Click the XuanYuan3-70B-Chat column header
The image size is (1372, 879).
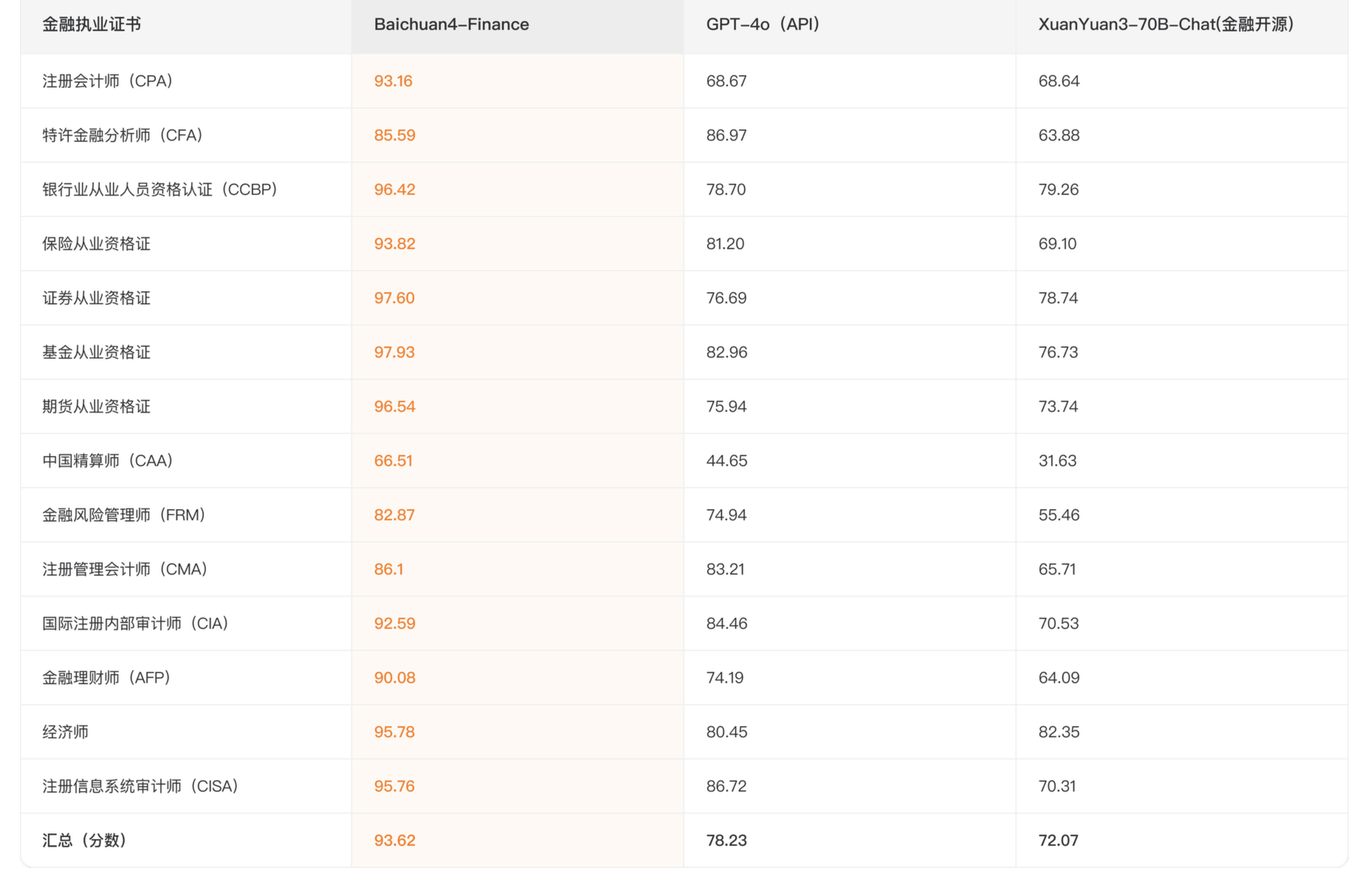1165,24
